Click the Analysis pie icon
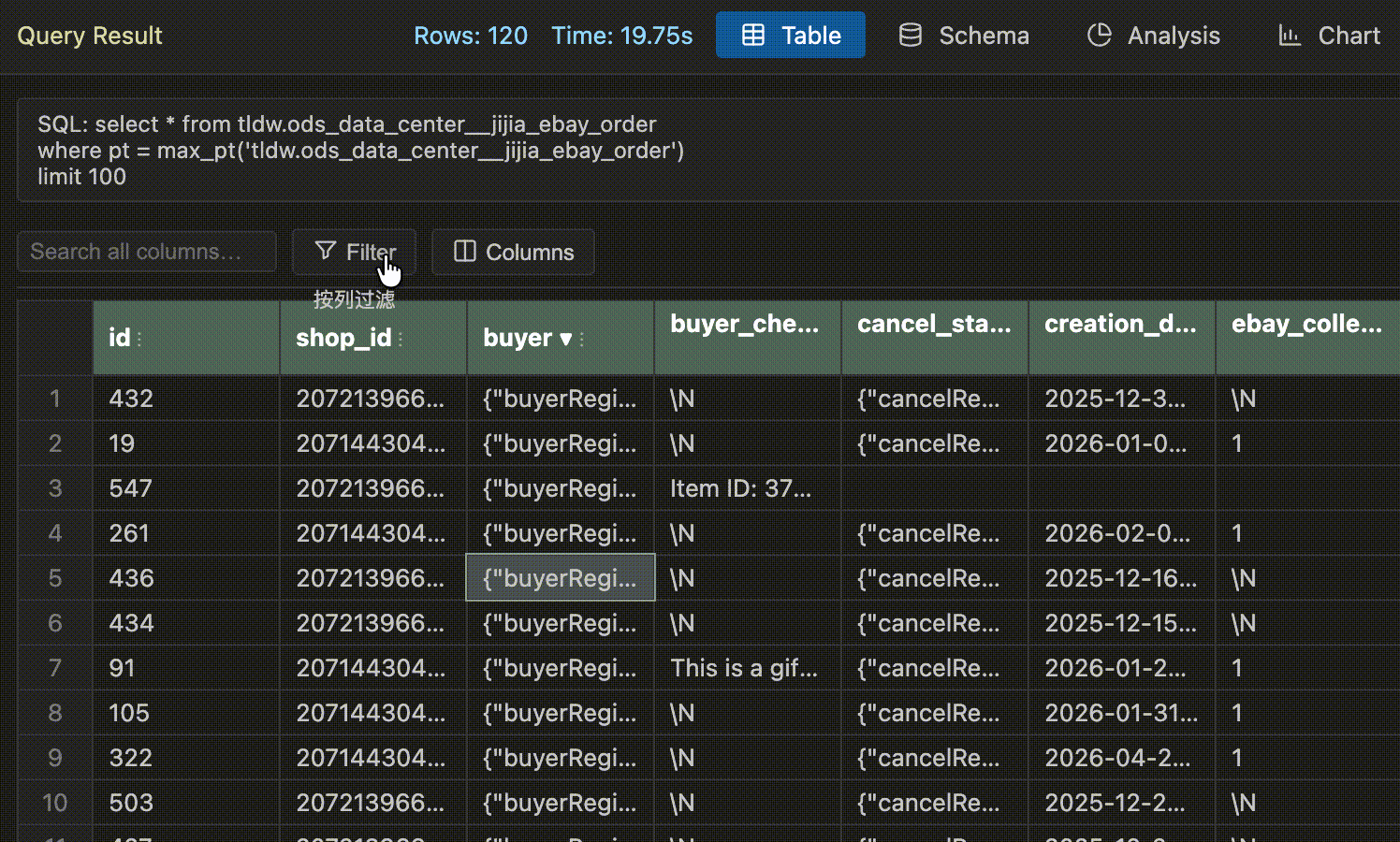Image resolution: width=1400 pixels, height=842 pixels. click(1099, 36)
